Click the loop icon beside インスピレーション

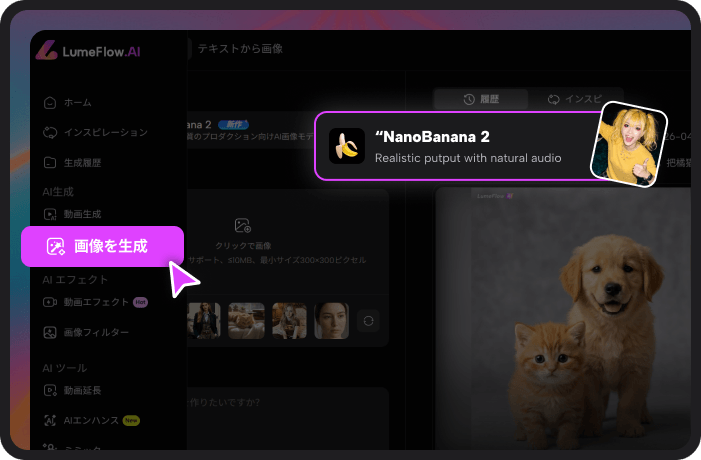point(50,132)
